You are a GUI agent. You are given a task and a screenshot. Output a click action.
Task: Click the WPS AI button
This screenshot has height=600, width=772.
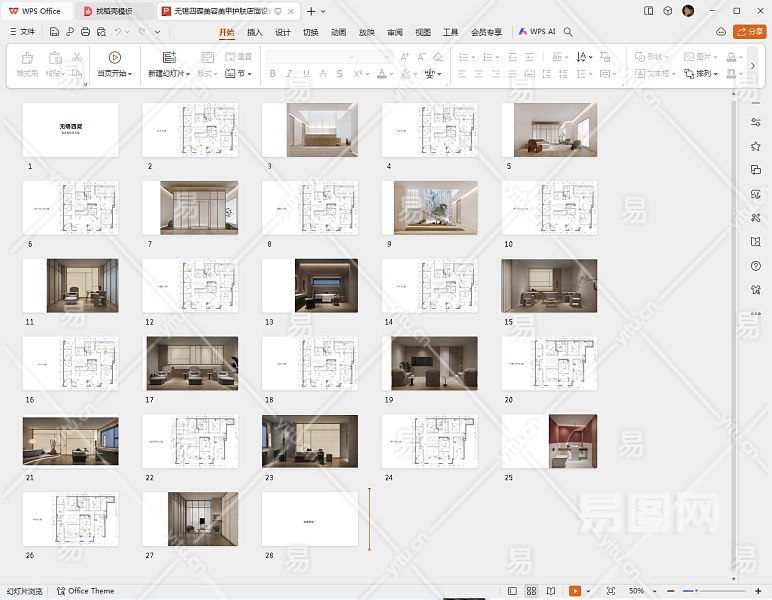tap(537, 32)
